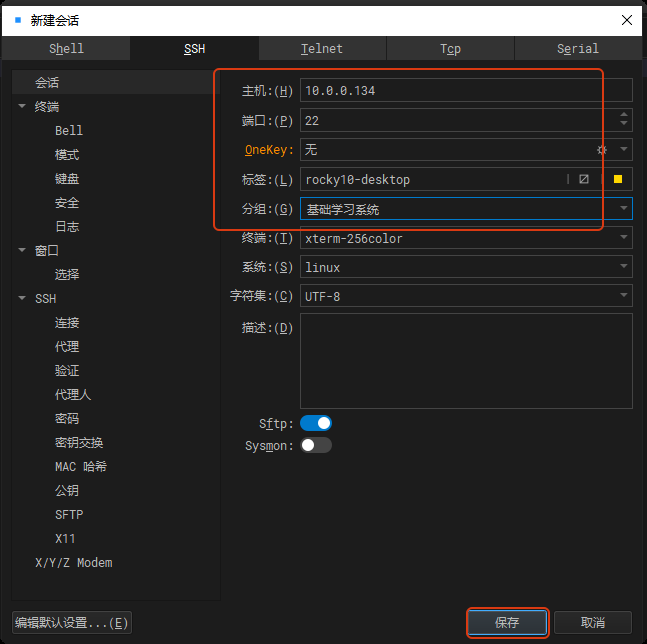Open the 分组 group dropdown
This screenshot has width=647, height=644.
pyautogui.click(x=623, y=208)
